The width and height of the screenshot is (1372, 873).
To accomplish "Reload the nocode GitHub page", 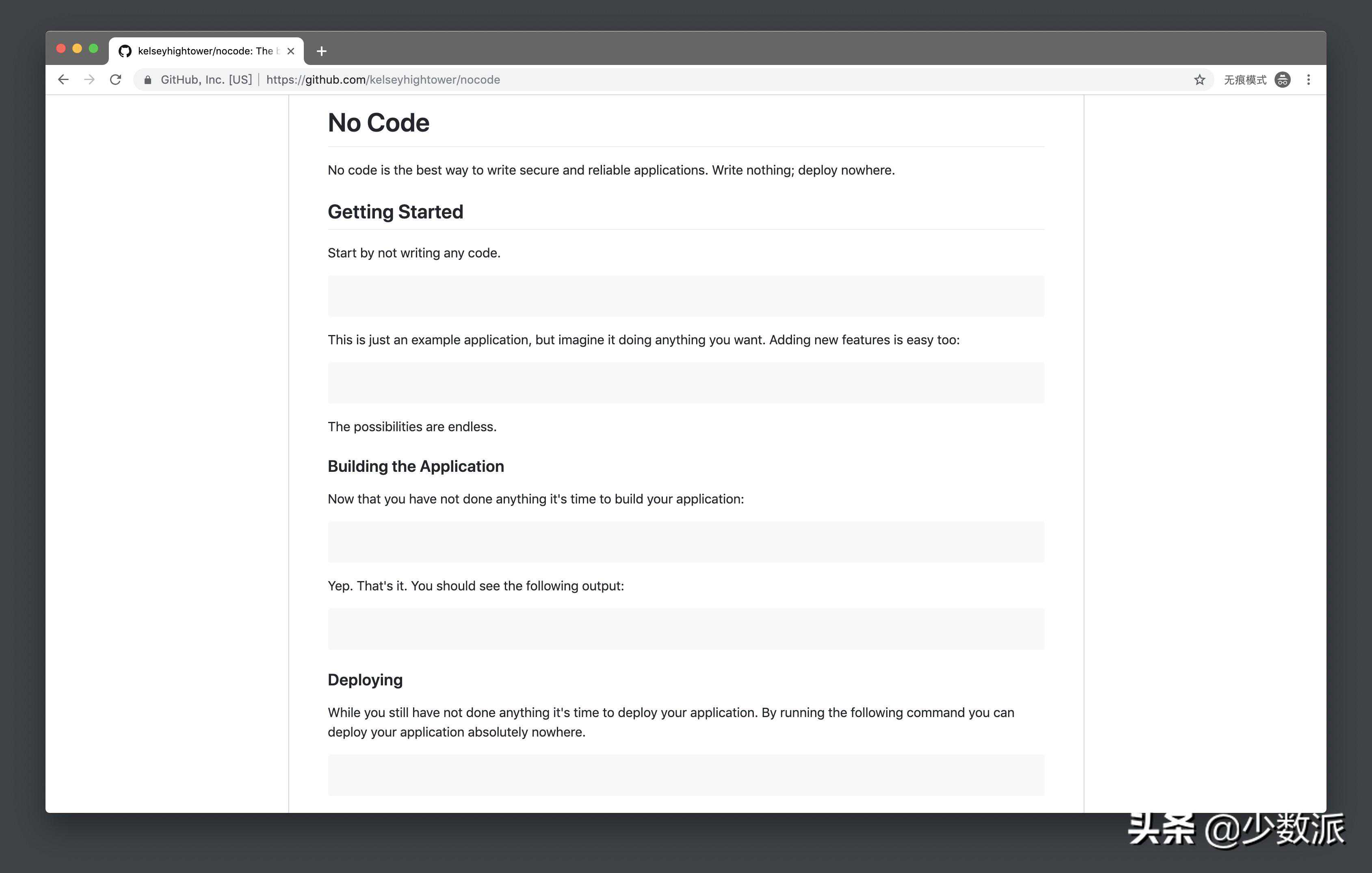I will pos(116,80).
